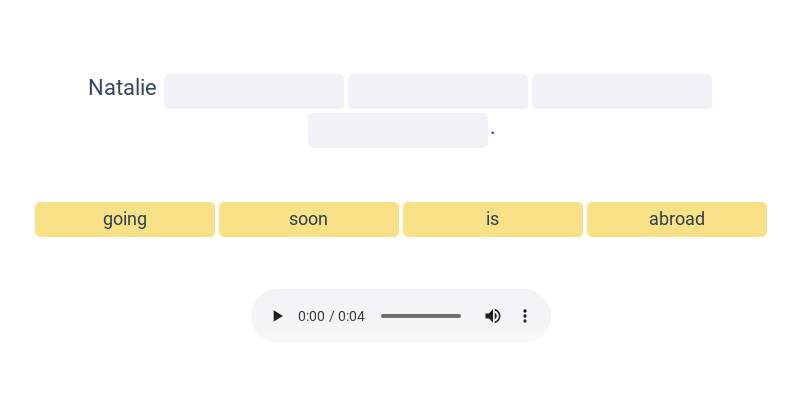Open the audio player's three-dot options menu
800x400 pixels.
525,316
